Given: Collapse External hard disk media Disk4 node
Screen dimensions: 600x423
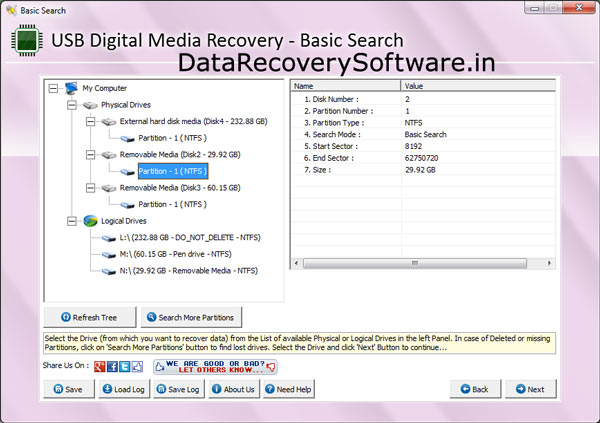Looking at the screenshot, I should (x=90, y=122).
